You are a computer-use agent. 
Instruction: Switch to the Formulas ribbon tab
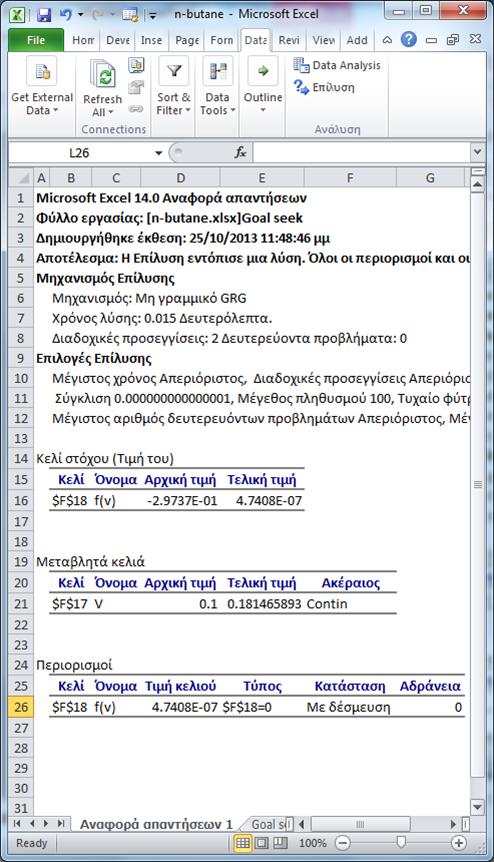point(221,40)
